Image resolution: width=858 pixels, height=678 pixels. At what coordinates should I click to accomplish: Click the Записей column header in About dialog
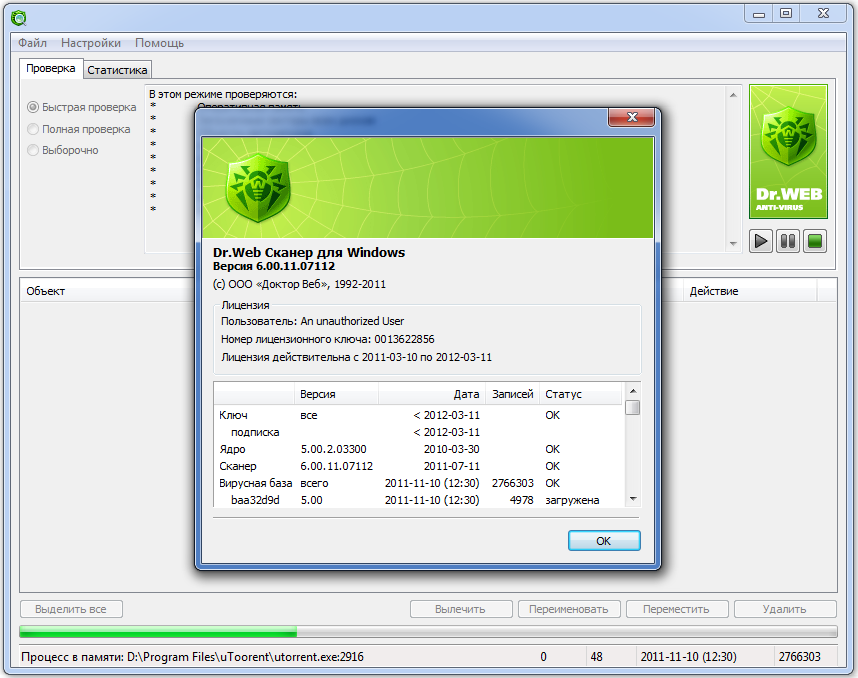tap(513, 394)
